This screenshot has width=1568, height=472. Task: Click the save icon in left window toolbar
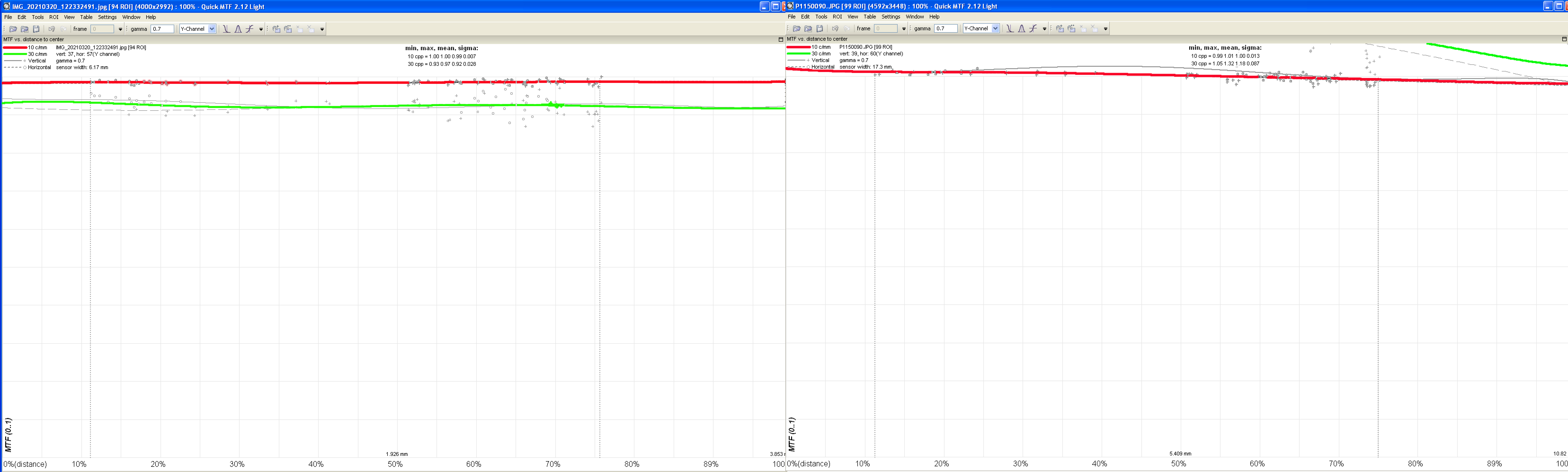[36, 29]
